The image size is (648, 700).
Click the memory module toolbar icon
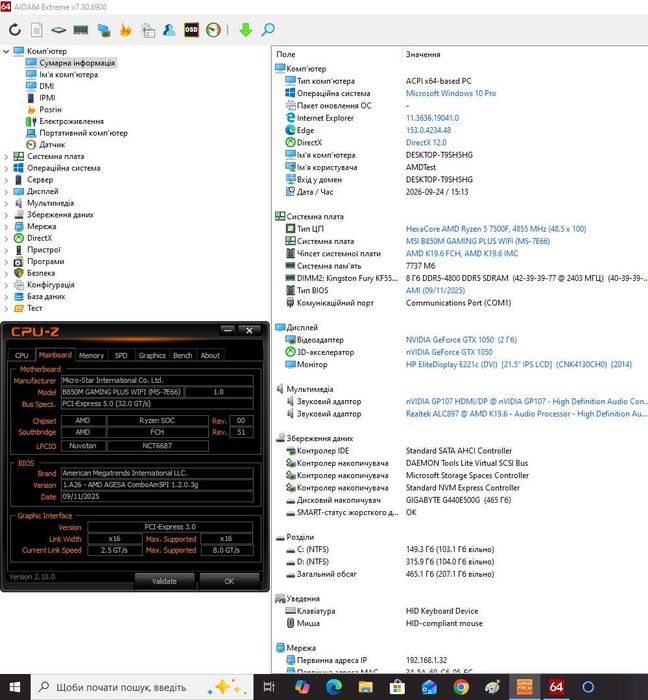(81, 30)
